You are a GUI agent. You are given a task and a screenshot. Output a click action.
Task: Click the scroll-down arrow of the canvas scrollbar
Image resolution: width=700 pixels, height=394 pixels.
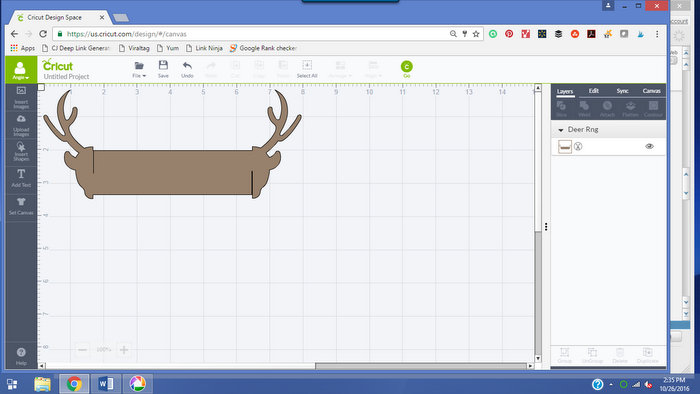point(538,358)
